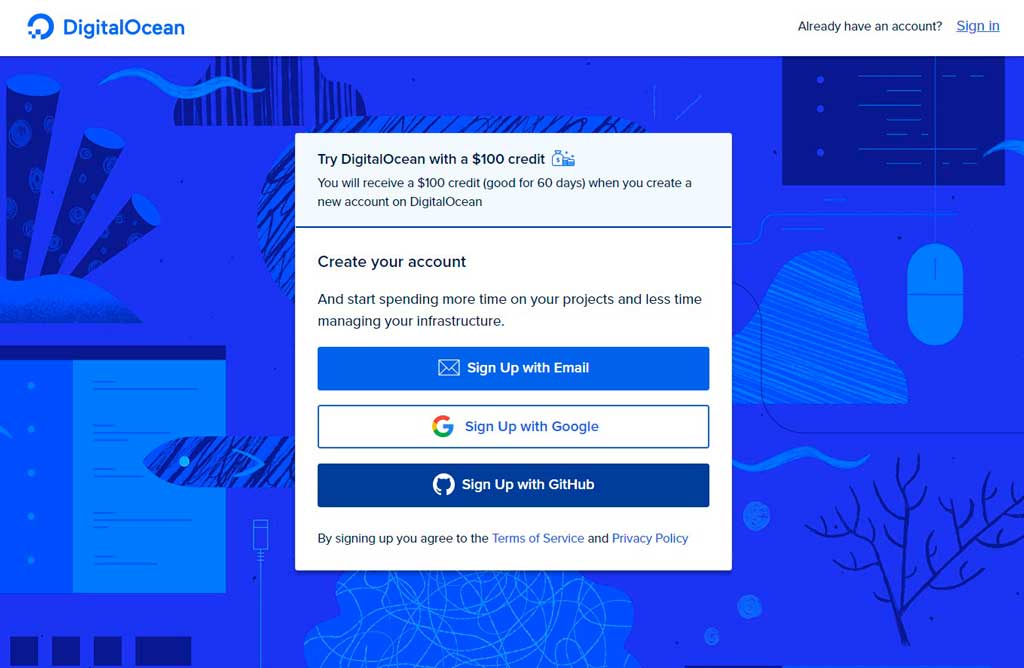
Task: Click the DigitalOcean wordmark text
Action: pos(123,27)
